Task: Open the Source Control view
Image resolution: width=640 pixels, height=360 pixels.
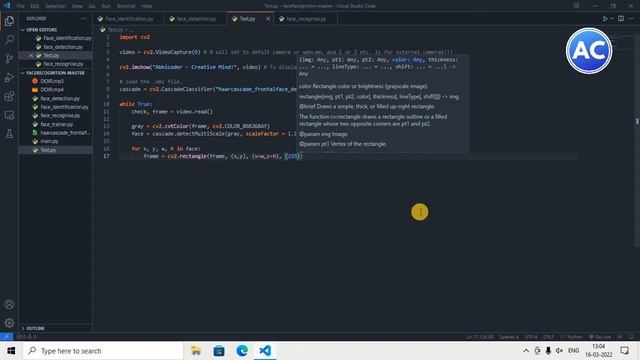Action: [x=9, y=58]
